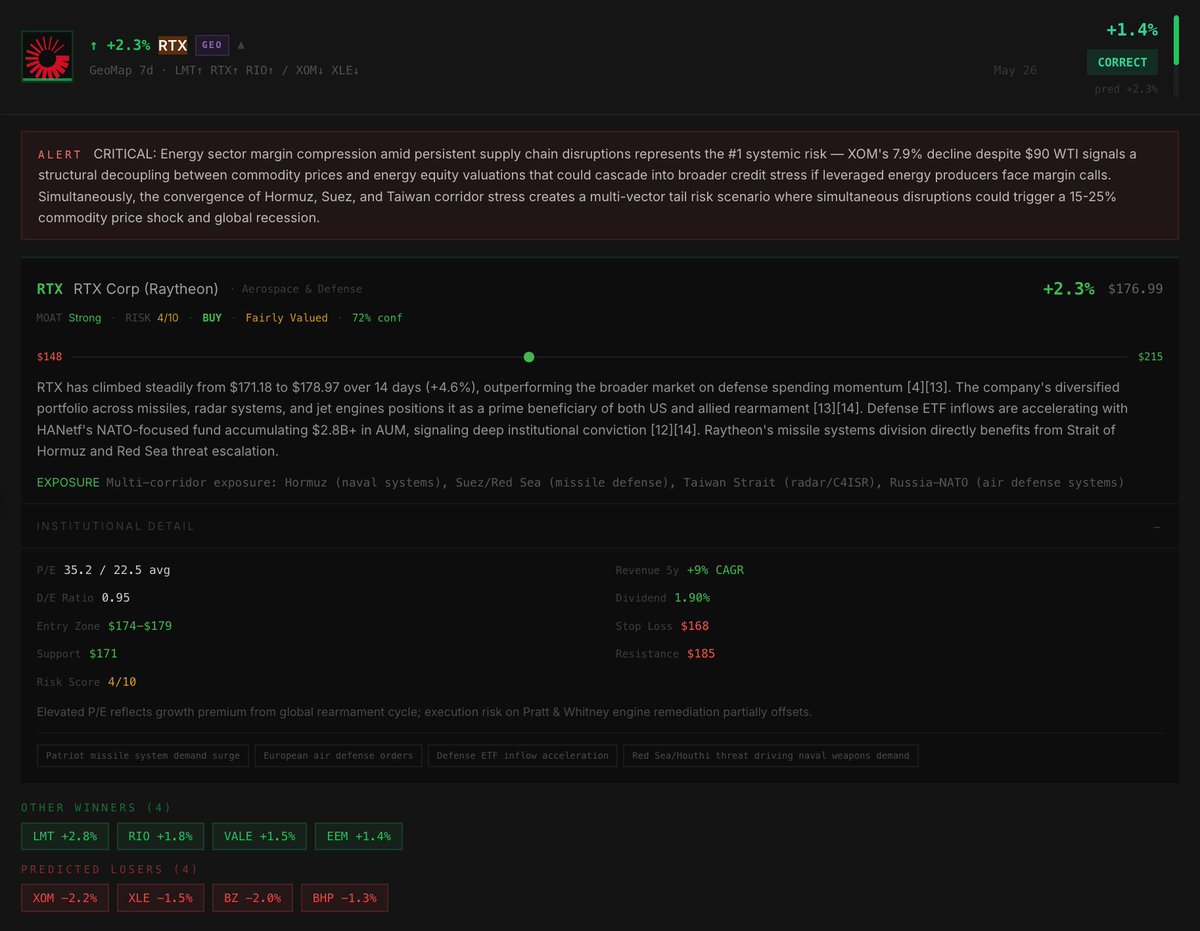
Task: Click the May 26 date
Action: click(x=1015, y=71)
